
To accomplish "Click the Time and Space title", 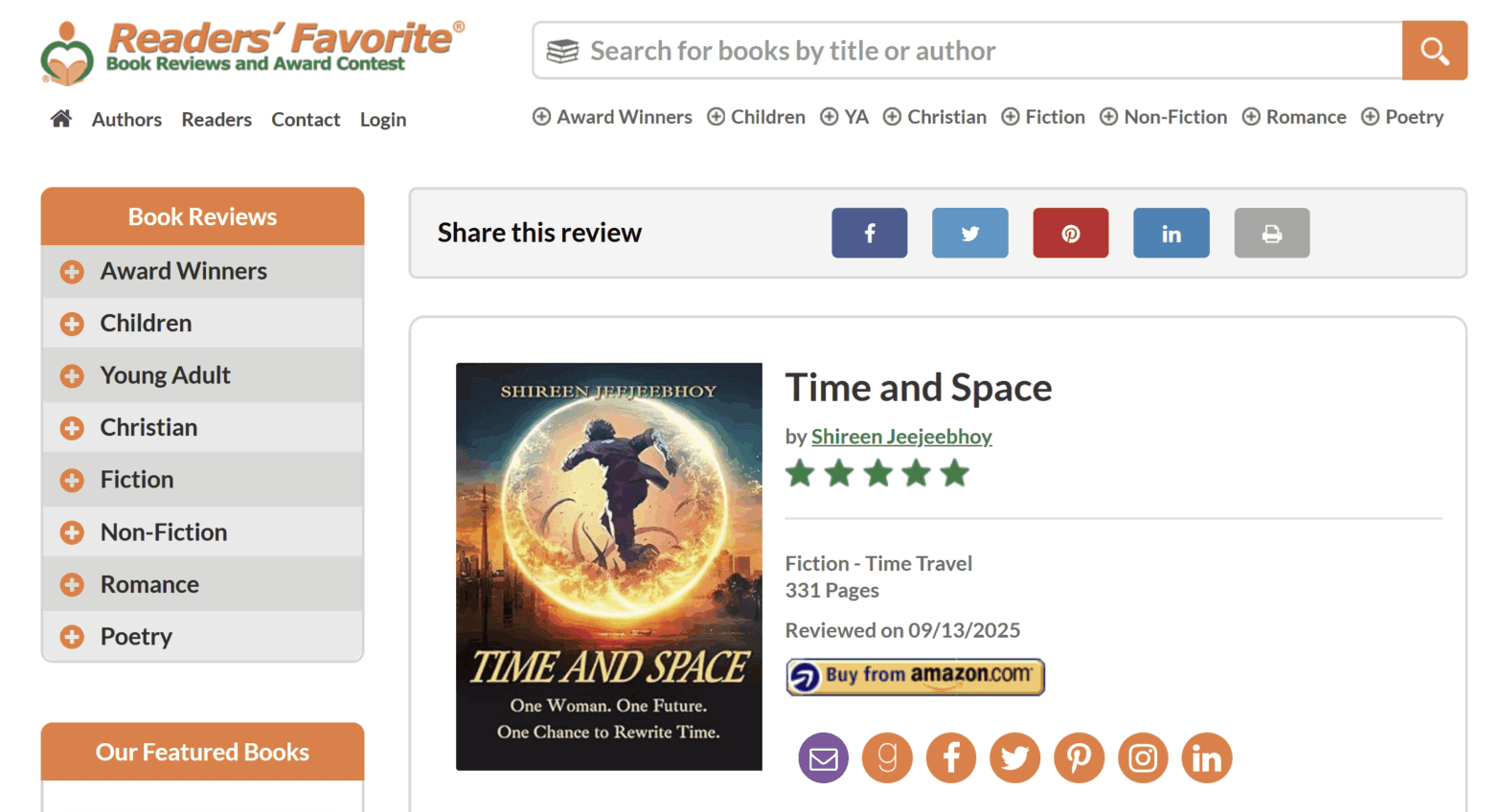I will (919, 388).
